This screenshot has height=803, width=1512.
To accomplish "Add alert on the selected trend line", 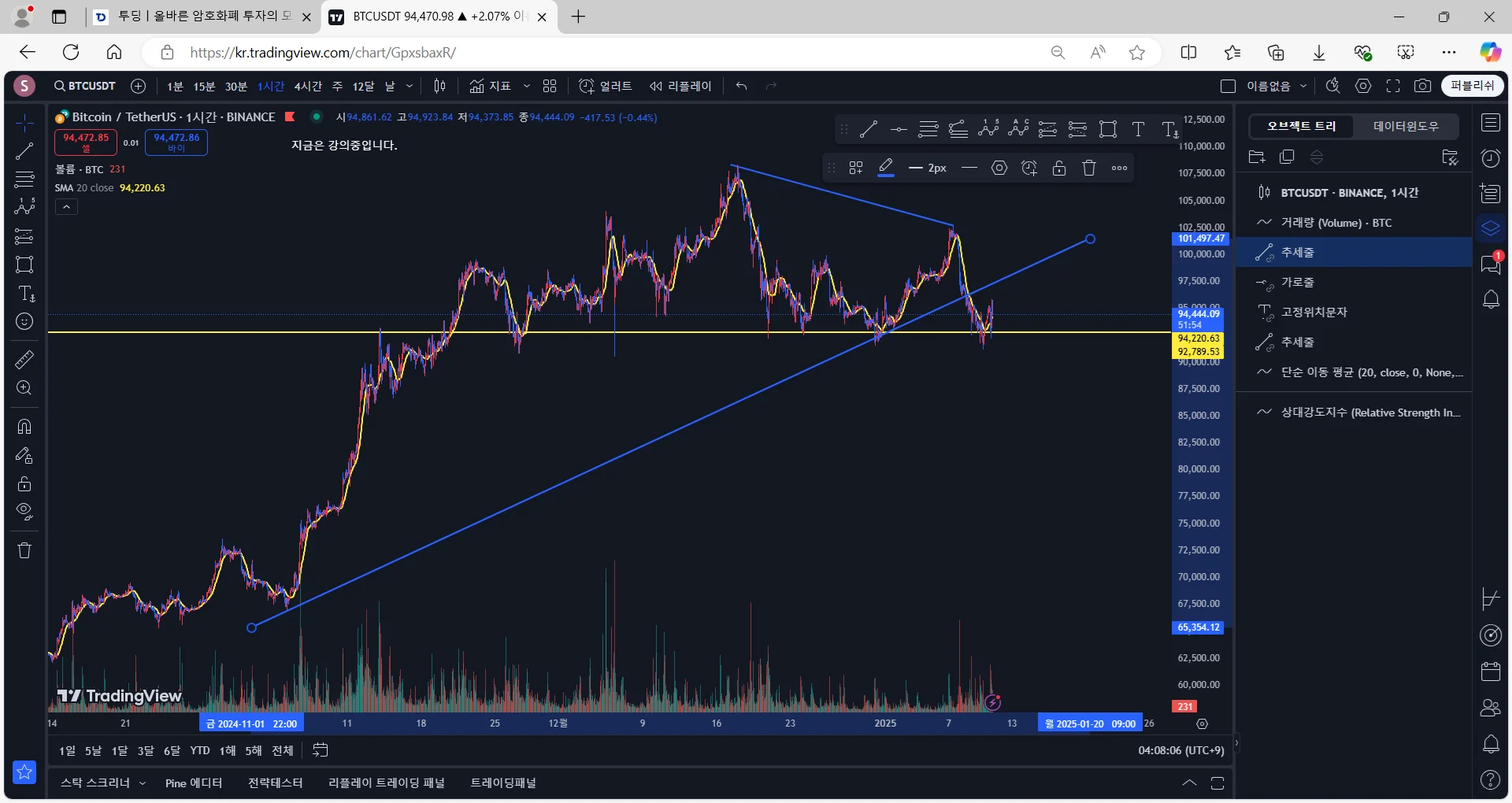I will 1029,168.
